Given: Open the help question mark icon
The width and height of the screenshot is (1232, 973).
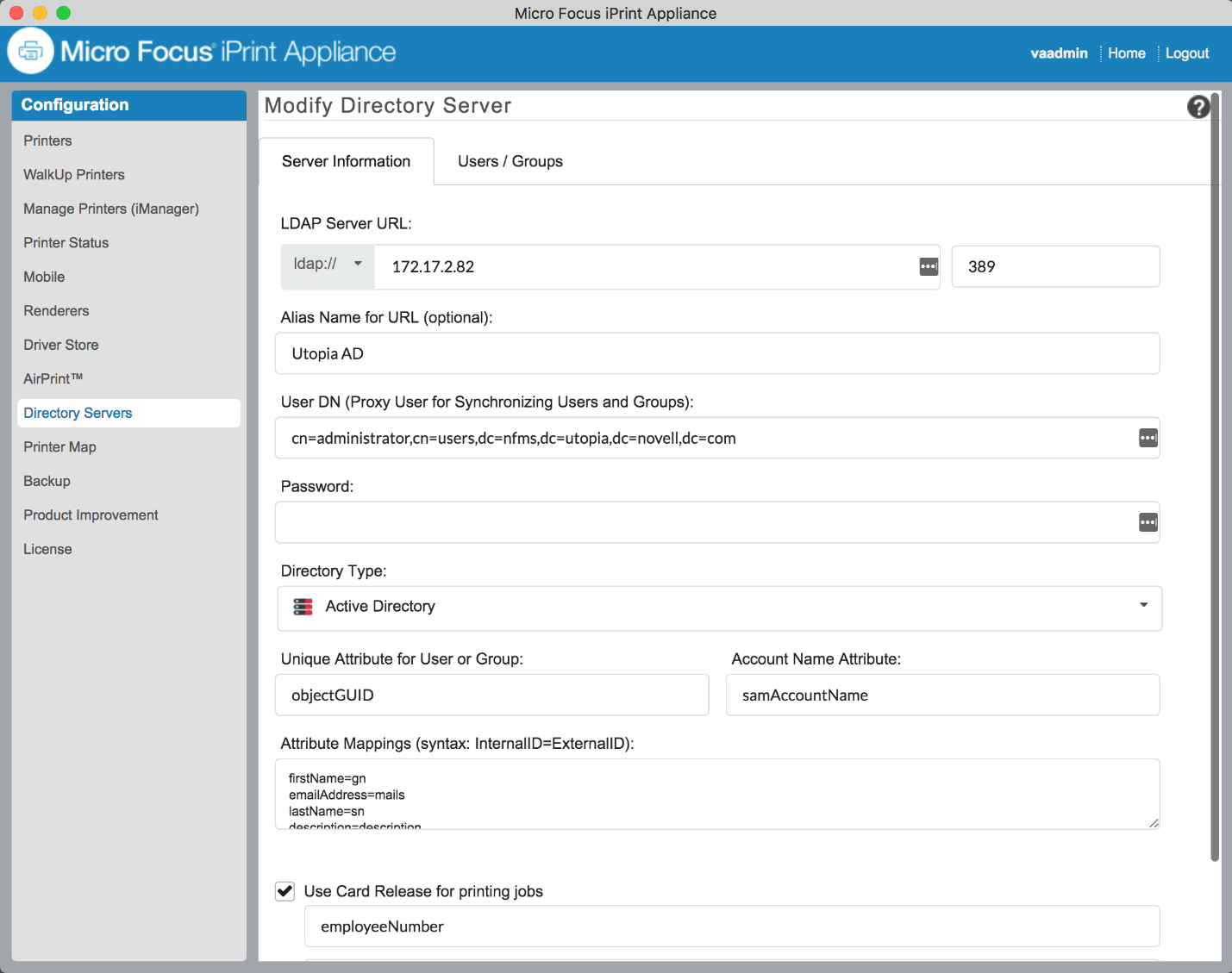Looking at the screenshot, I should coord(1198,106).
